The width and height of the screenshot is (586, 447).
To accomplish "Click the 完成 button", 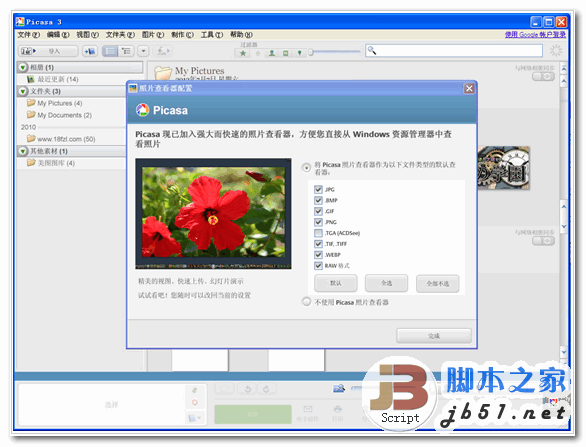I will point(434,336).
